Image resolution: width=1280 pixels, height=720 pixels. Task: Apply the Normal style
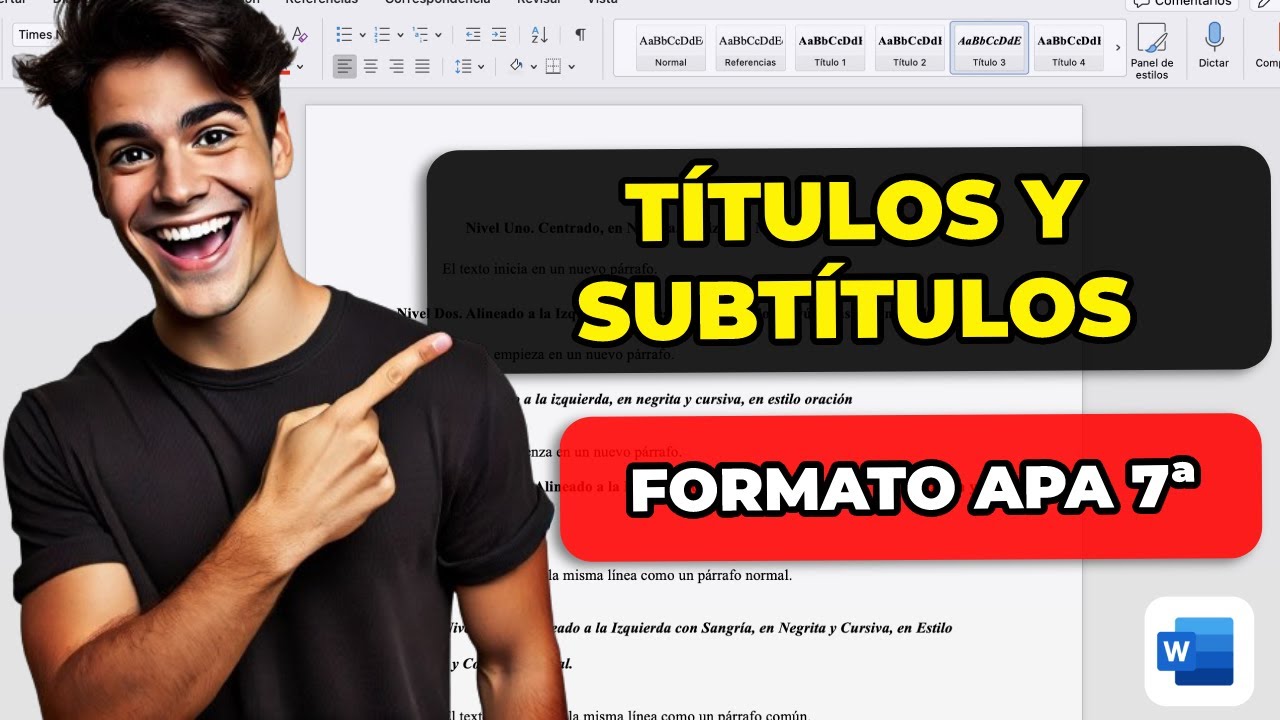point(671,48)
